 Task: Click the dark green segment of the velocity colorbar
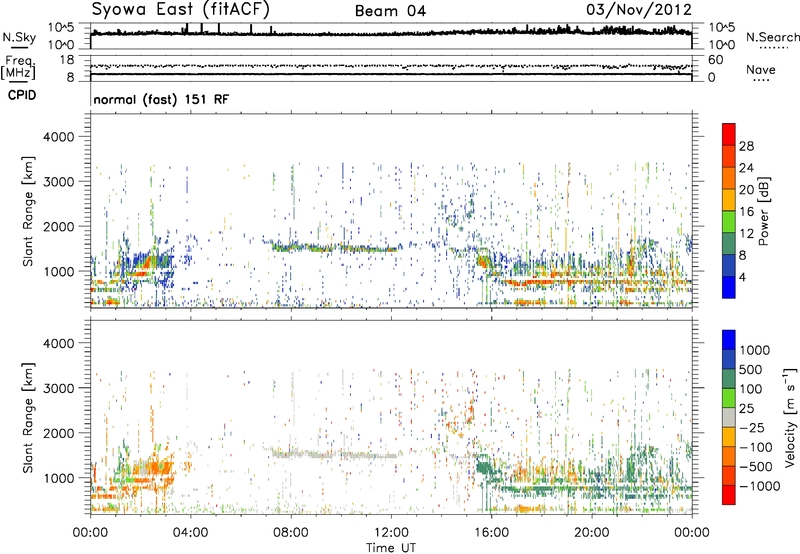click(x=729, y=379)
